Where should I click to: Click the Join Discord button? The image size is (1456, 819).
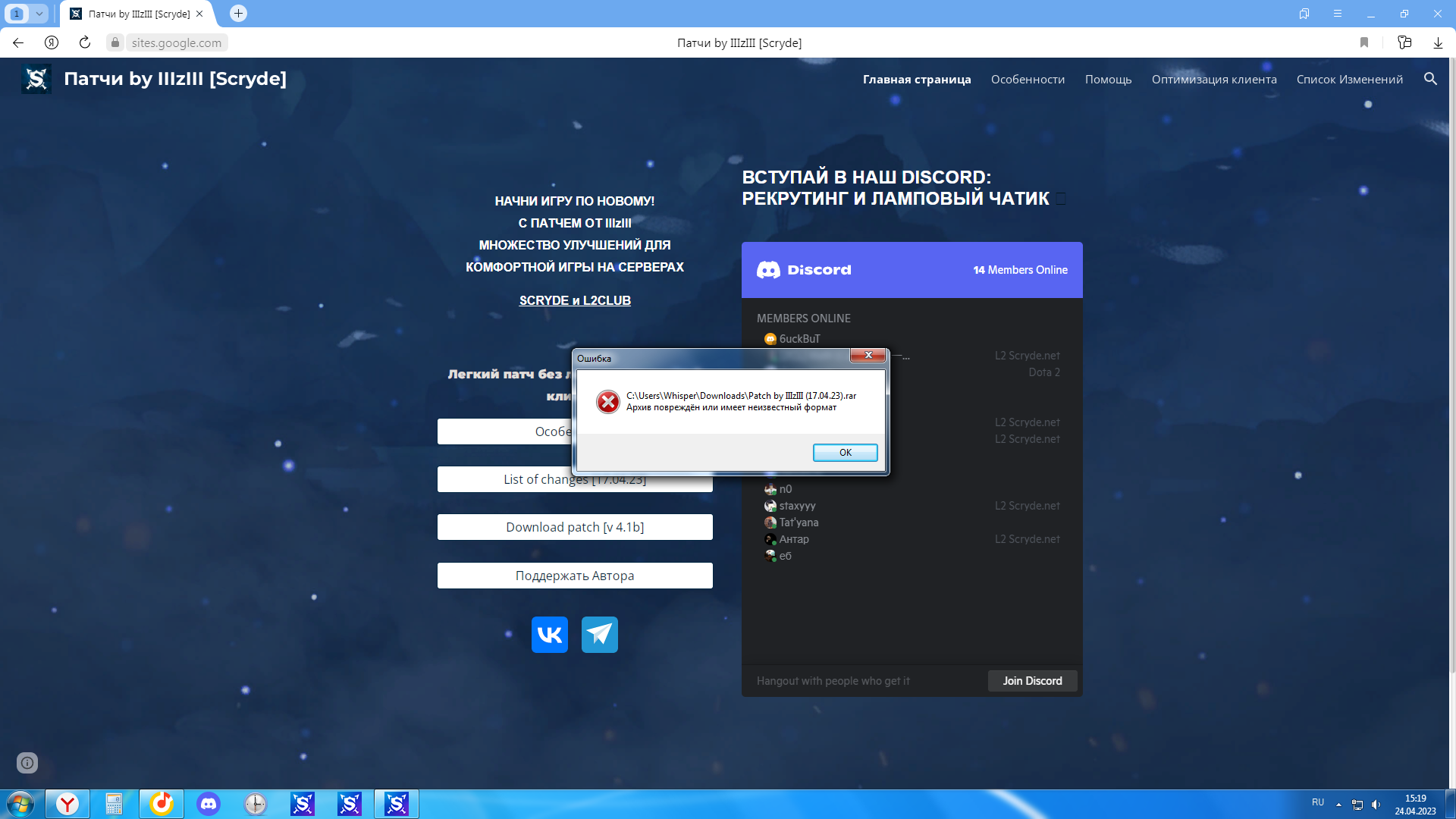point(1032,681)
